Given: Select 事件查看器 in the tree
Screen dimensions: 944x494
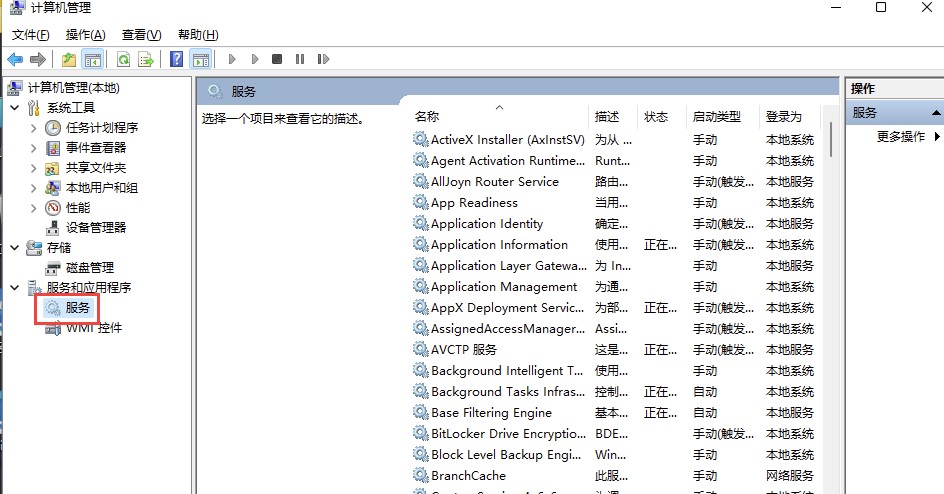Looking at the screenshot, I should tap(96, 147).
